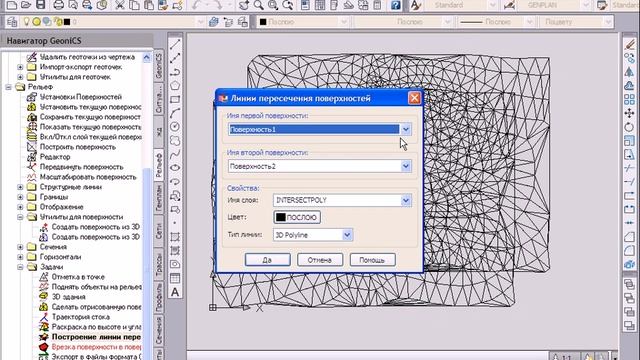Select the Rectangle draw tool

point(175,99)
